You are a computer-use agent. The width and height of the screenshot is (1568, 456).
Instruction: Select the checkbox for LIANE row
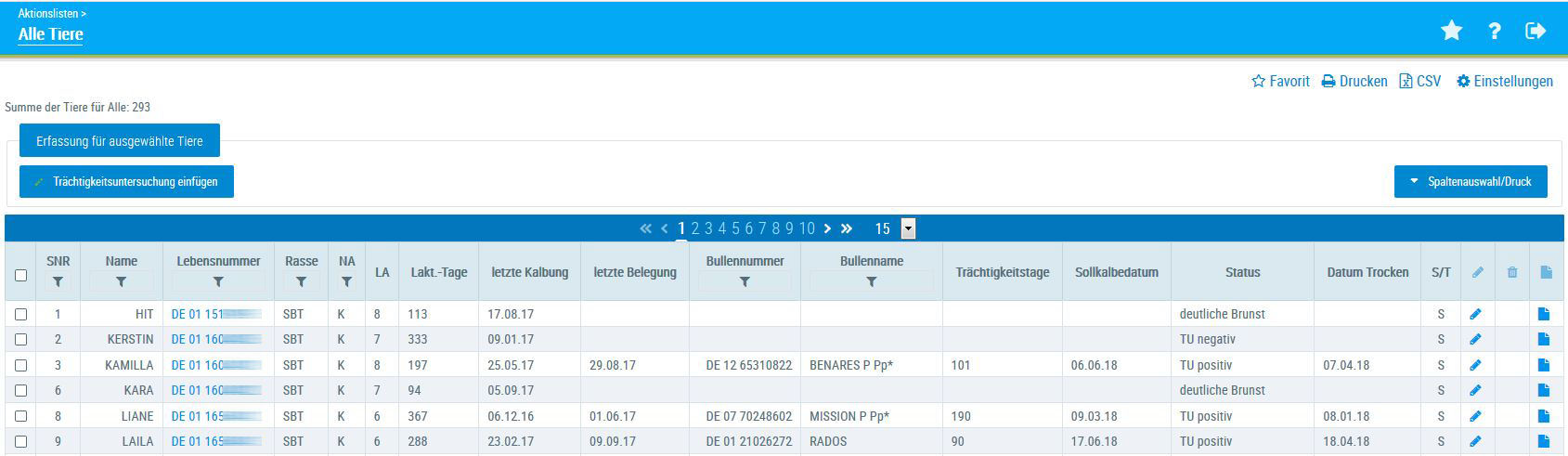point(21,417)
